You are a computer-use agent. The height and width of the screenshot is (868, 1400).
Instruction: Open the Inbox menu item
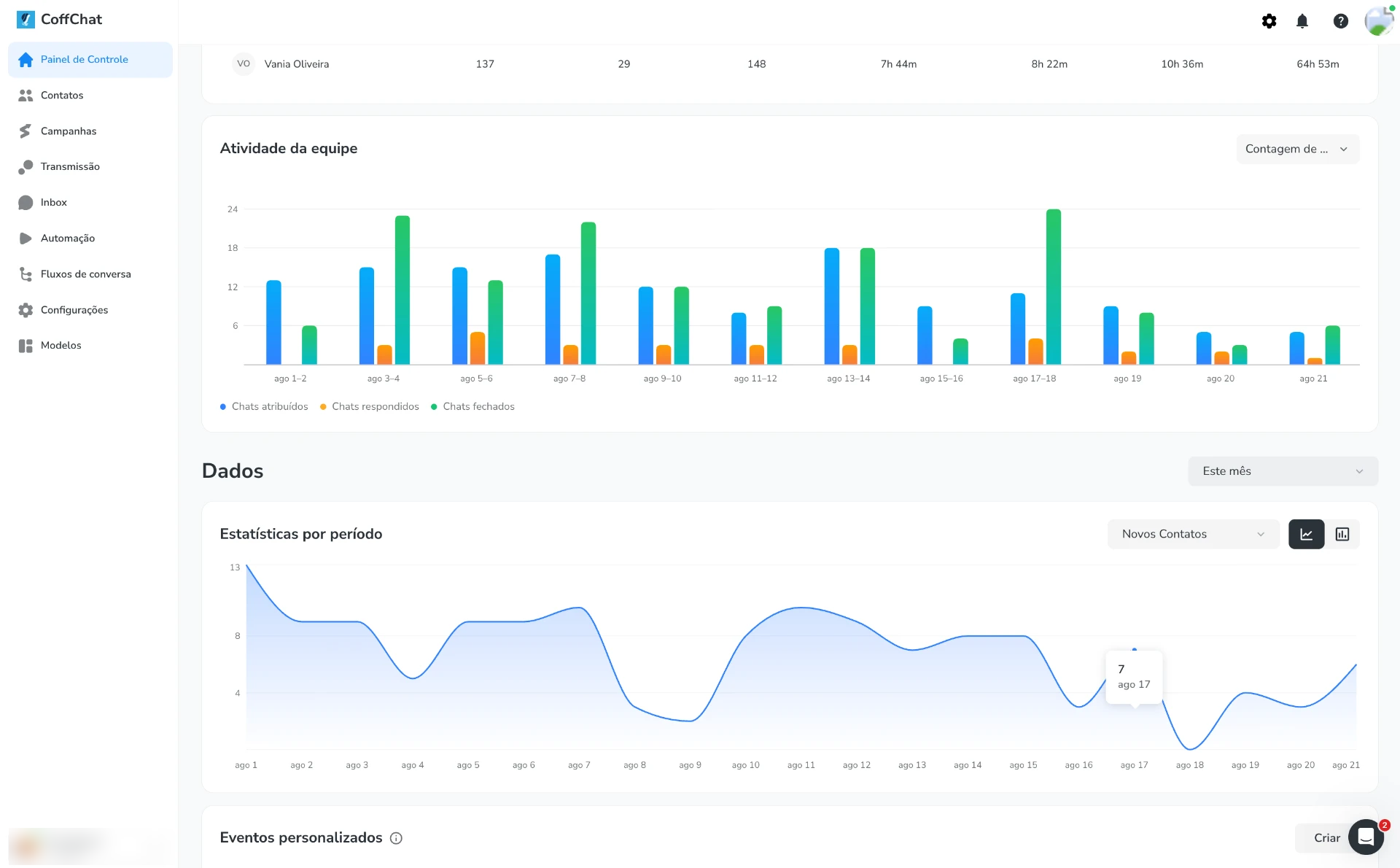tap(90, 203)
